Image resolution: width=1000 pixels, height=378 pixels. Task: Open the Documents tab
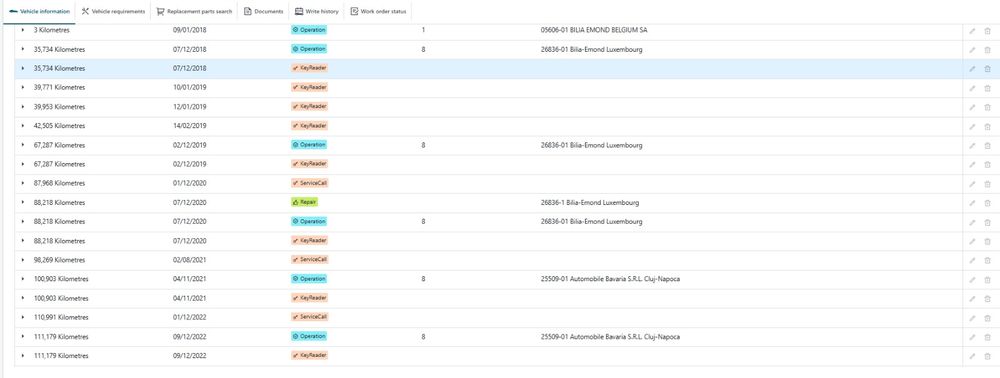click(x=263, y=11)
